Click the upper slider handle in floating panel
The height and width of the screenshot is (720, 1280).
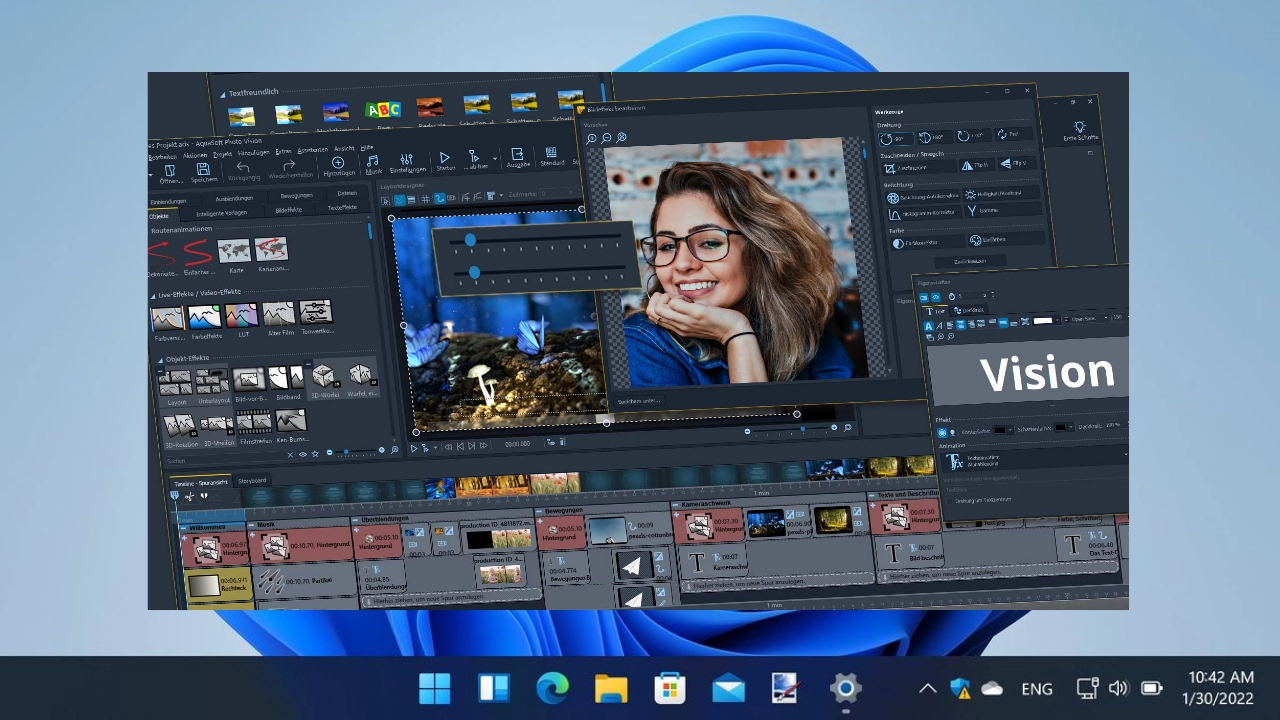tap(470, 240)
